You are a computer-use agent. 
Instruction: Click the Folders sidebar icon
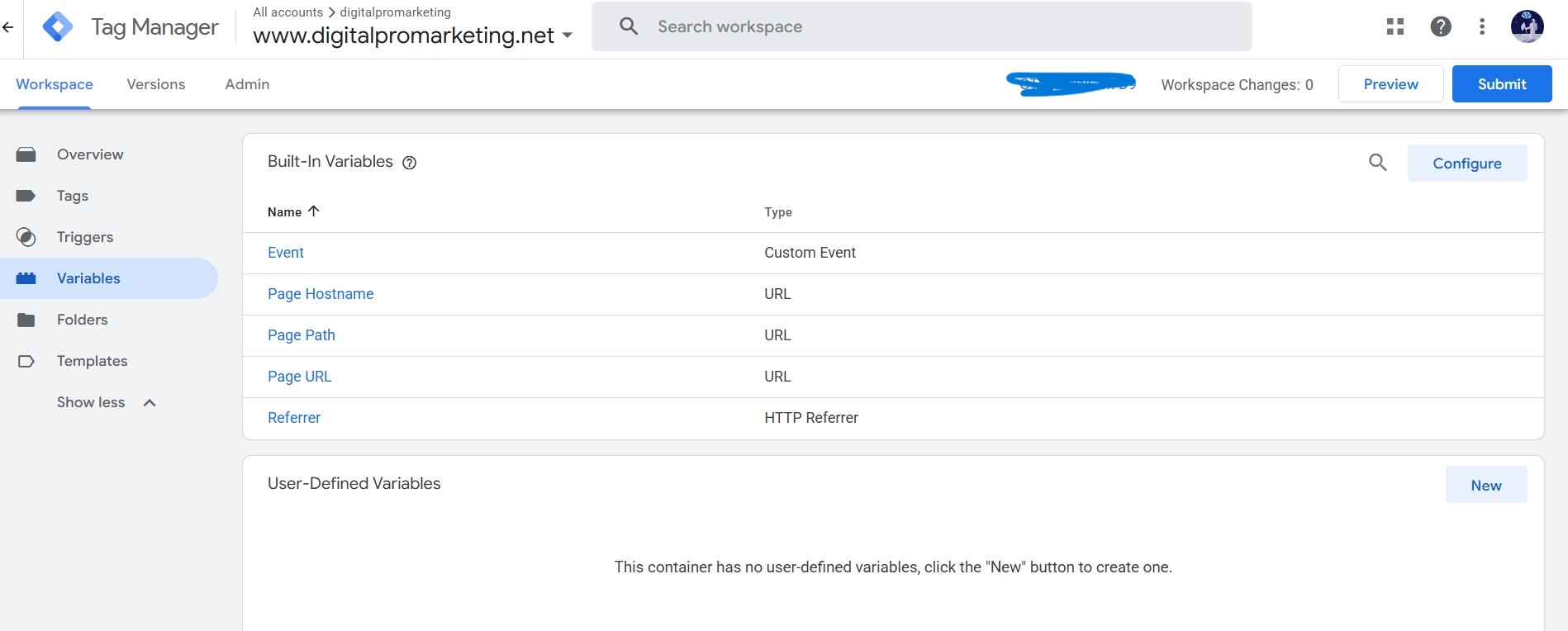point(26,320)
